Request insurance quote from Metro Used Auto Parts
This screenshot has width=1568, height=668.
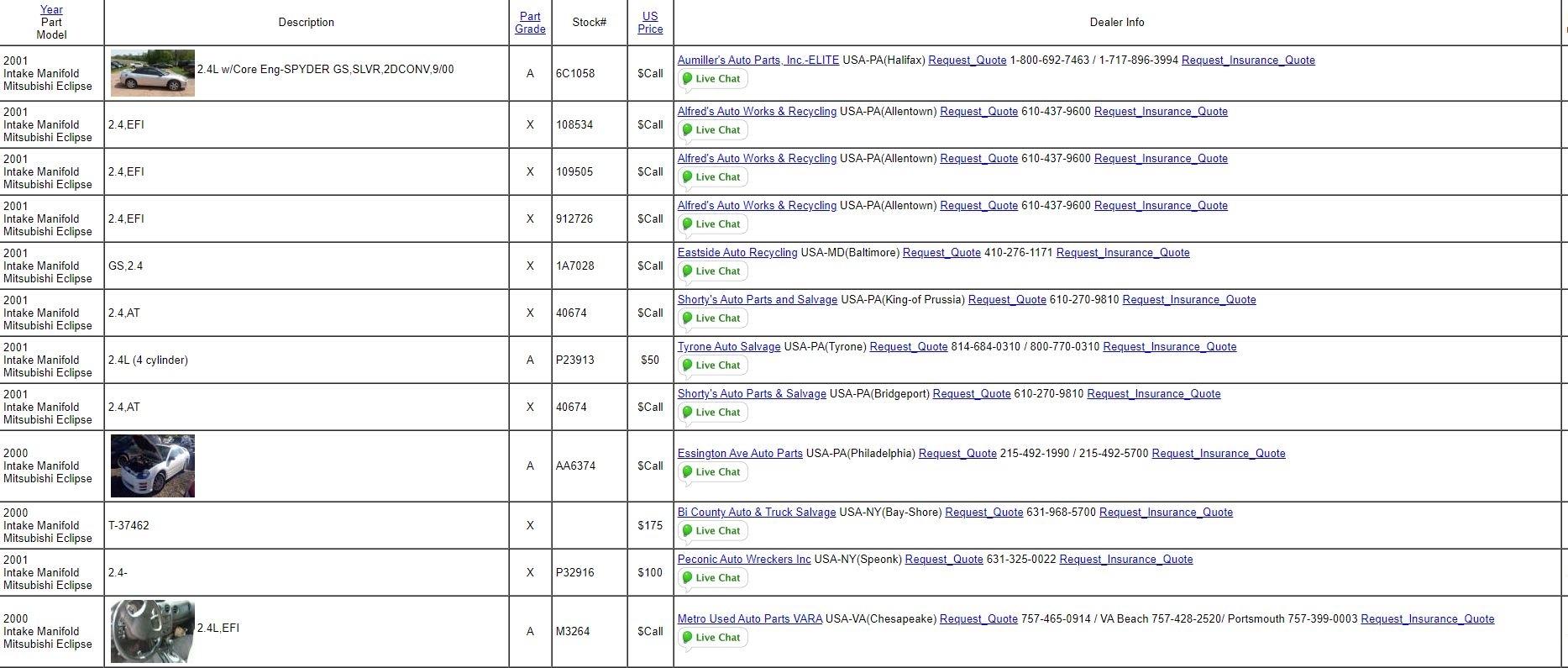click(x=1428, y=619)
